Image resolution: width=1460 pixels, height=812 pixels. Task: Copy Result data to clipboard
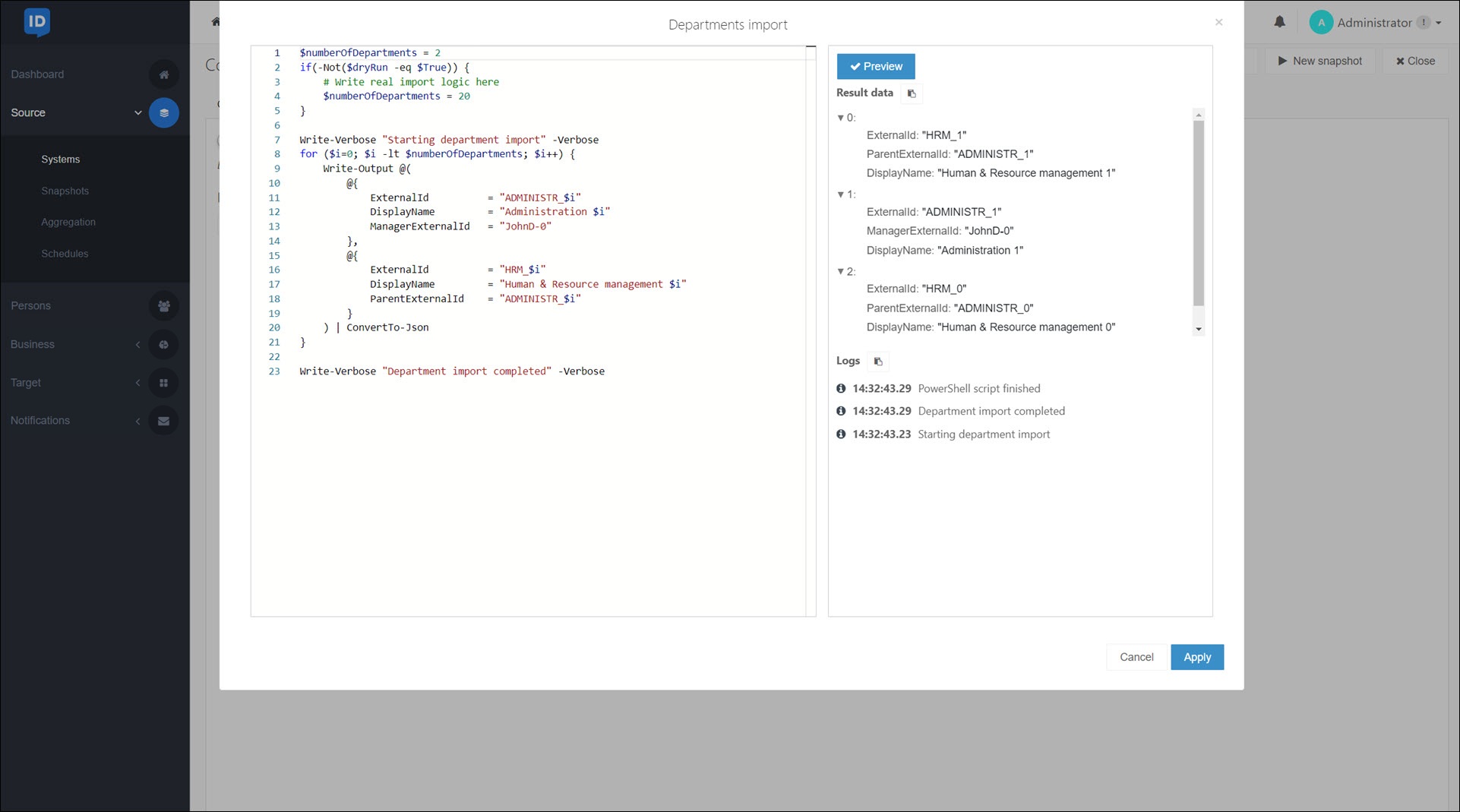(912, 93)
